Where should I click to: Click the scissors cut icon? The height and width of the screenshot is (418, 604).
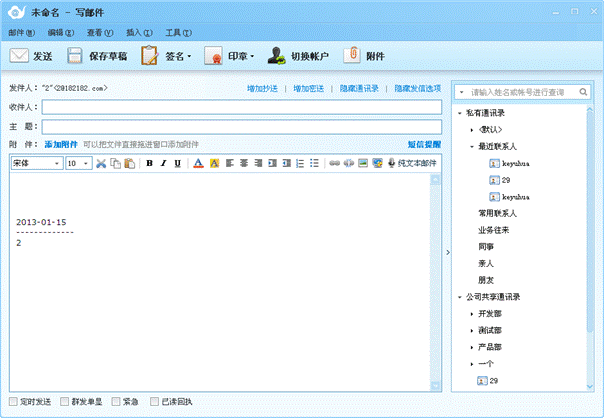tap(101, 163)
